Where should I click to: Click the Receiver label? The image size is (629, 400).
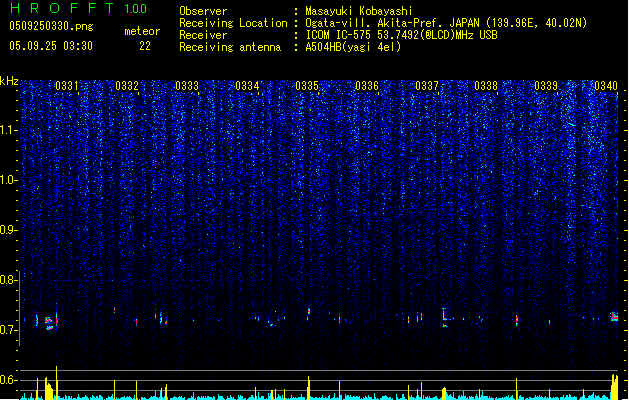pyautogui.click(x=203, y=35)
